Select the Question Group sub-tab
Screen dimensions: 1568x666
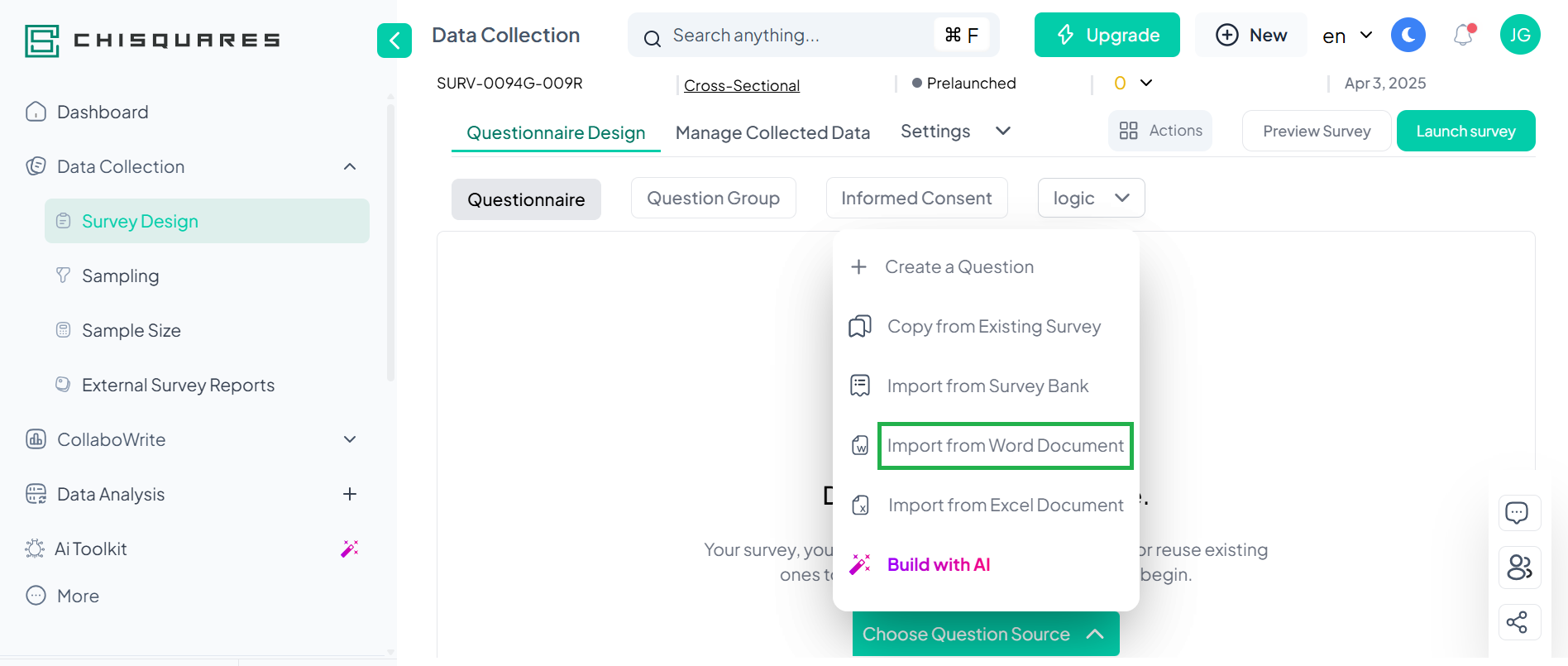tap(714, 198)
